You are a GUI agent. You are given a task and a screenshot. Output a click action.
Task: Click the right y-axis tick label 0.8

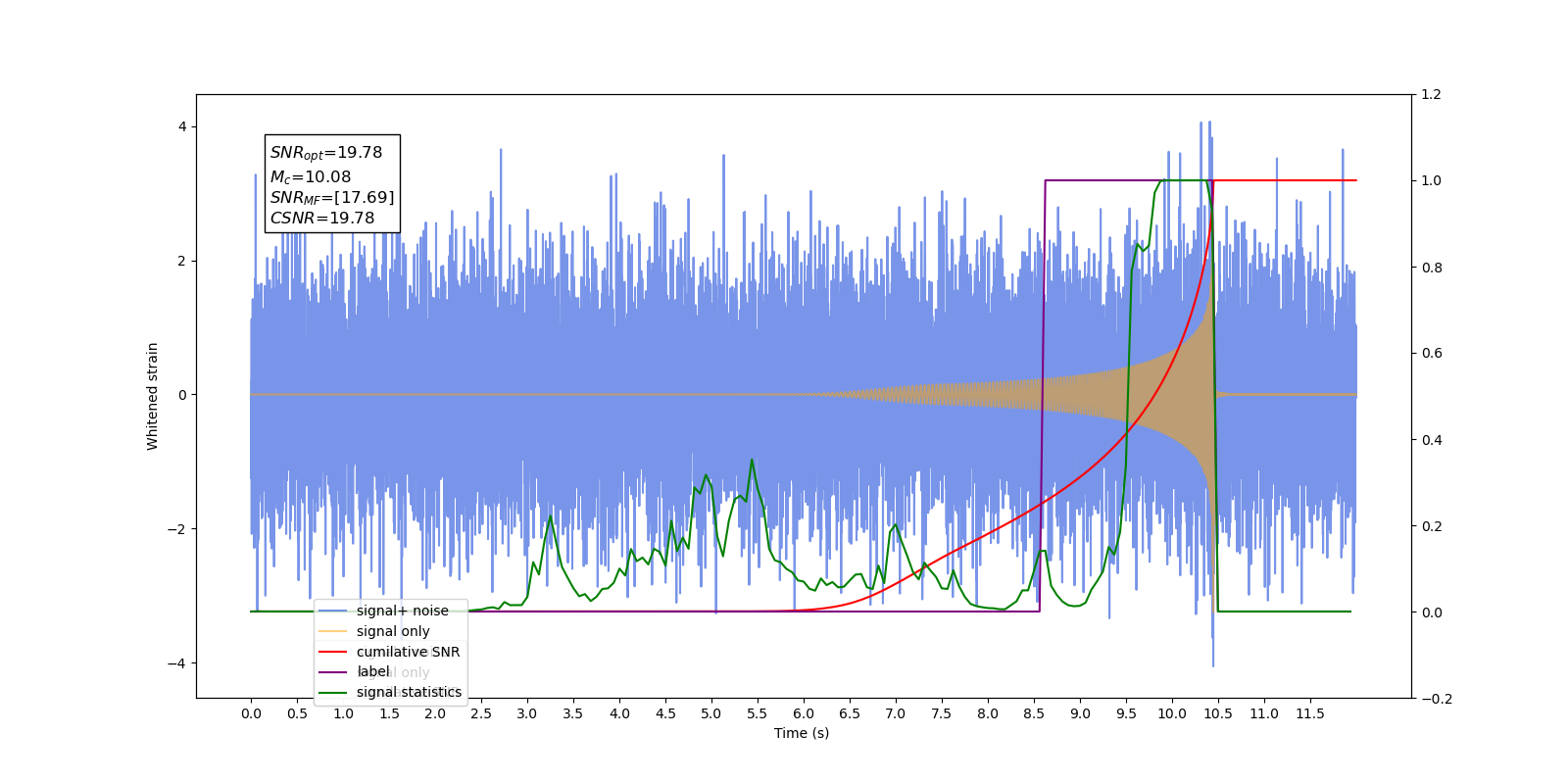(1432, 268)
